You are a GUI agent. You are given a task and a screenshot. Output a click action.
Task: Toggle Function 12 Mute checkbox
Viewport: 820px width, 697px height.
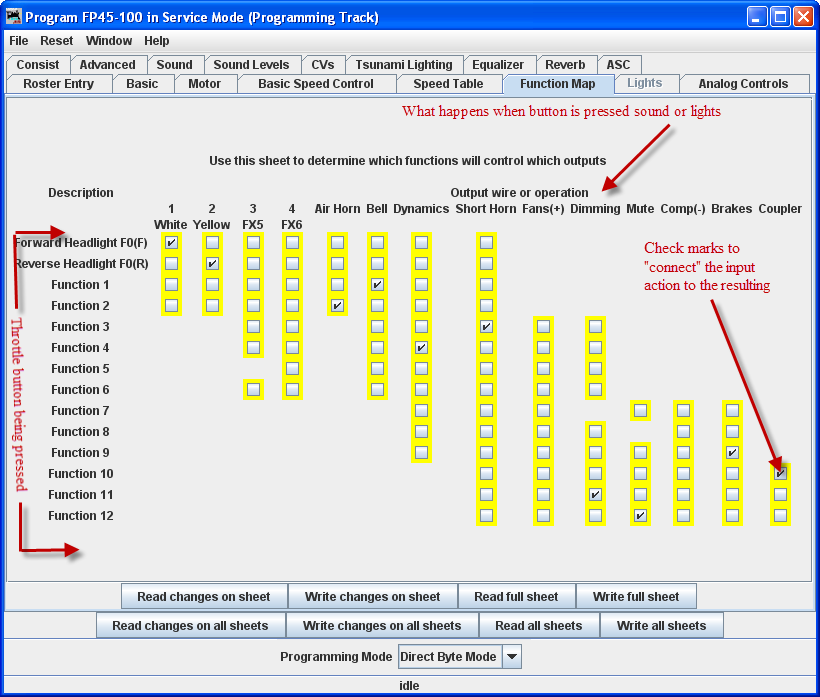pyautogui.click(x=640, y=516)
